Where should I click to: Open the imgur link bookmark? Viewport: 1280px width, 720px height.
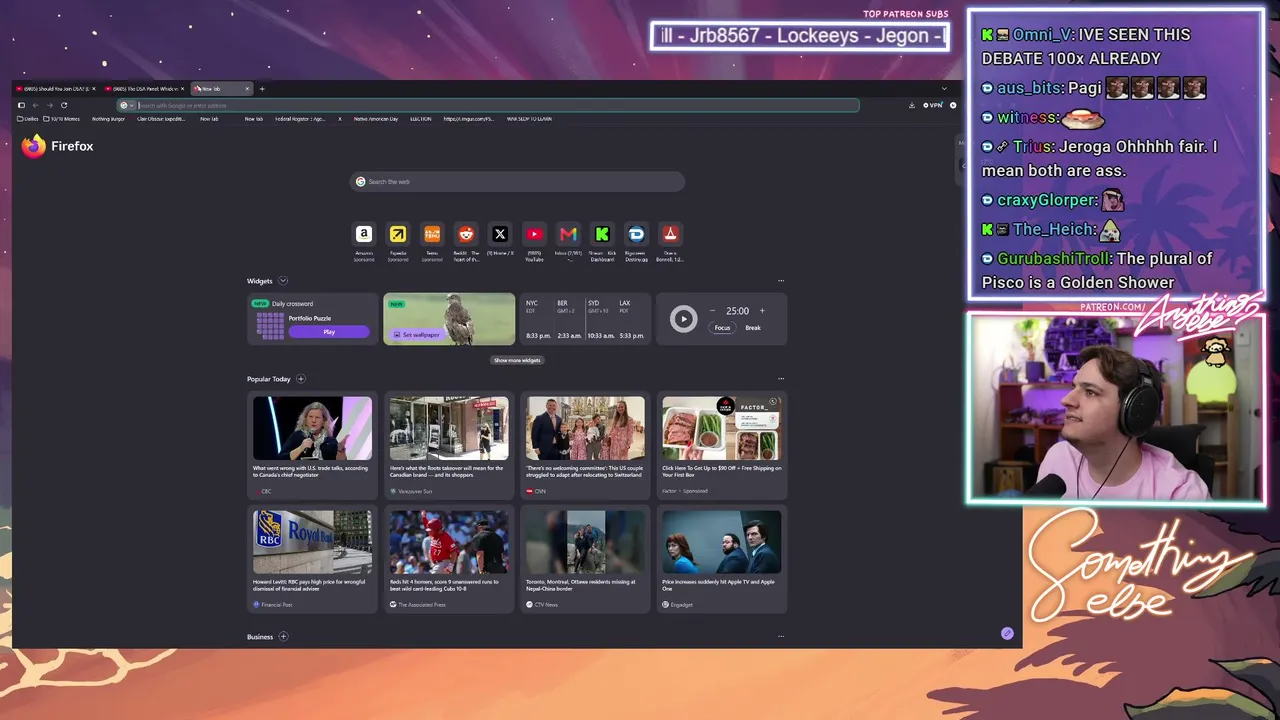click(468, 119)
